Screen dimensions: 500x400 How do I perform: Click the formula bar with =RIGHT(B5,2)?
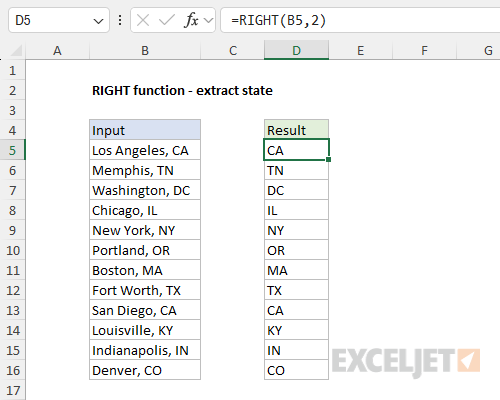point(360,20)
